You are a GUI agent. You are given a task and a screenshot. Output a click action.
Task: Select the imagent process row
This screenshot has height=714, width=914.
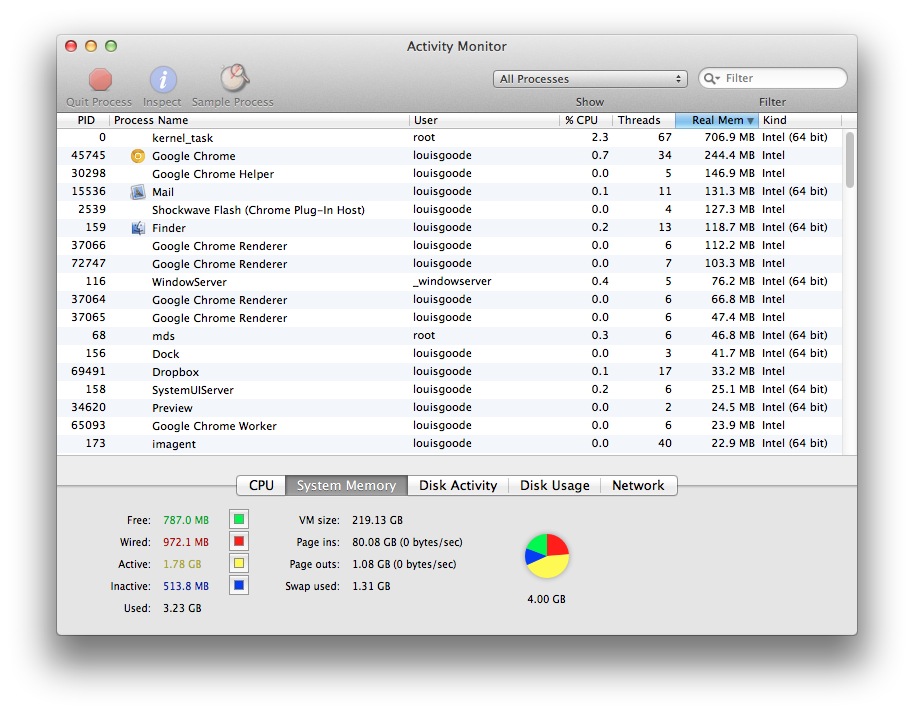(x=449, y=444)
